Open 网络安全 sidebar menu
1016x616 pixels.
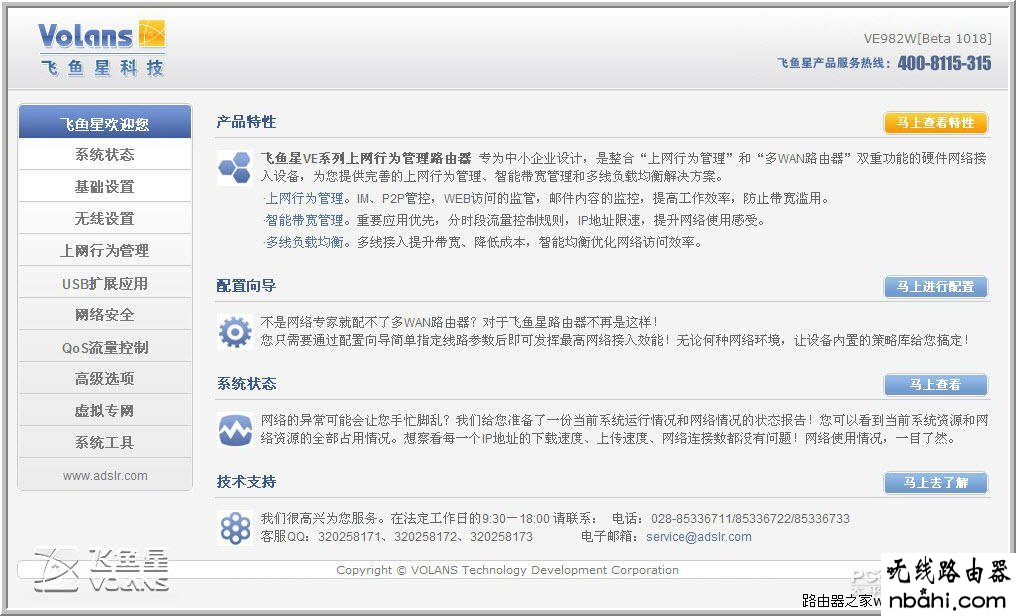pyautogui.click(x=105, y=315)
